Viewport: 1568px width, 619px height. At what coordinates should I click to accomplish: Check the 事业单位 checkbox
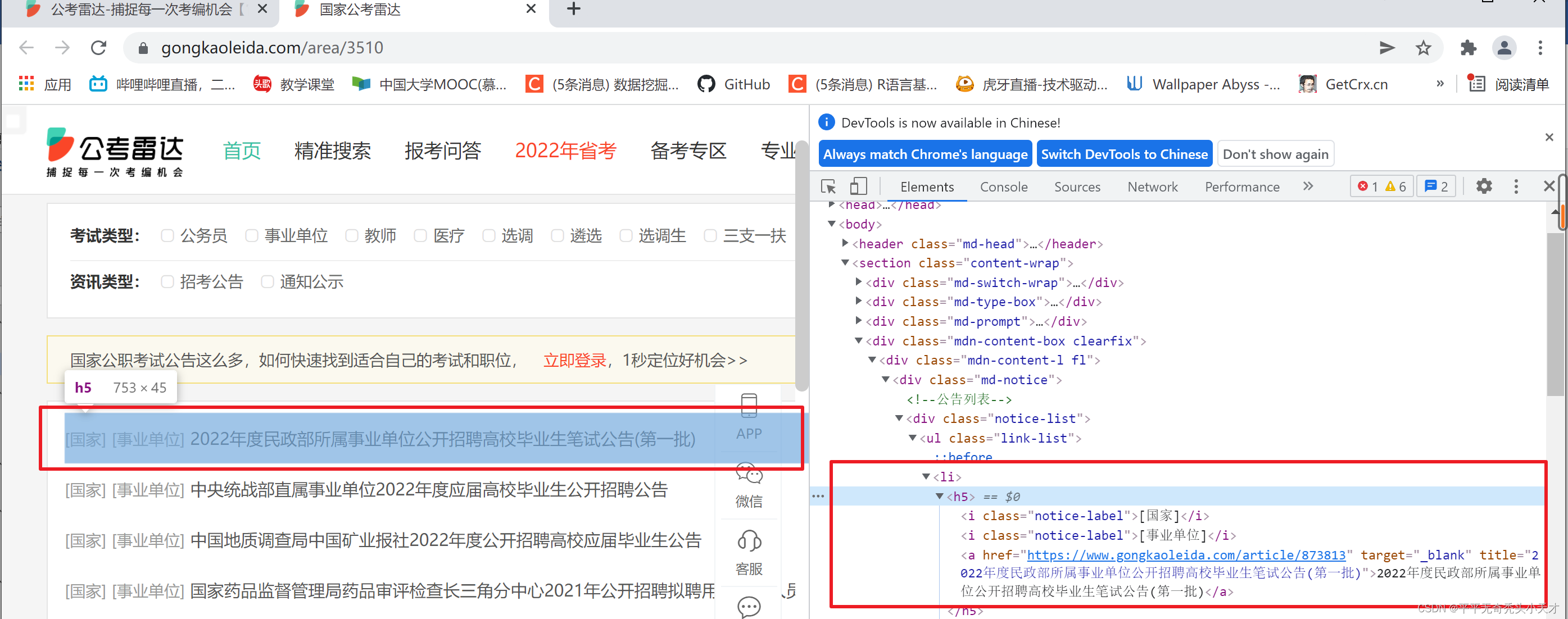[251, 235]
